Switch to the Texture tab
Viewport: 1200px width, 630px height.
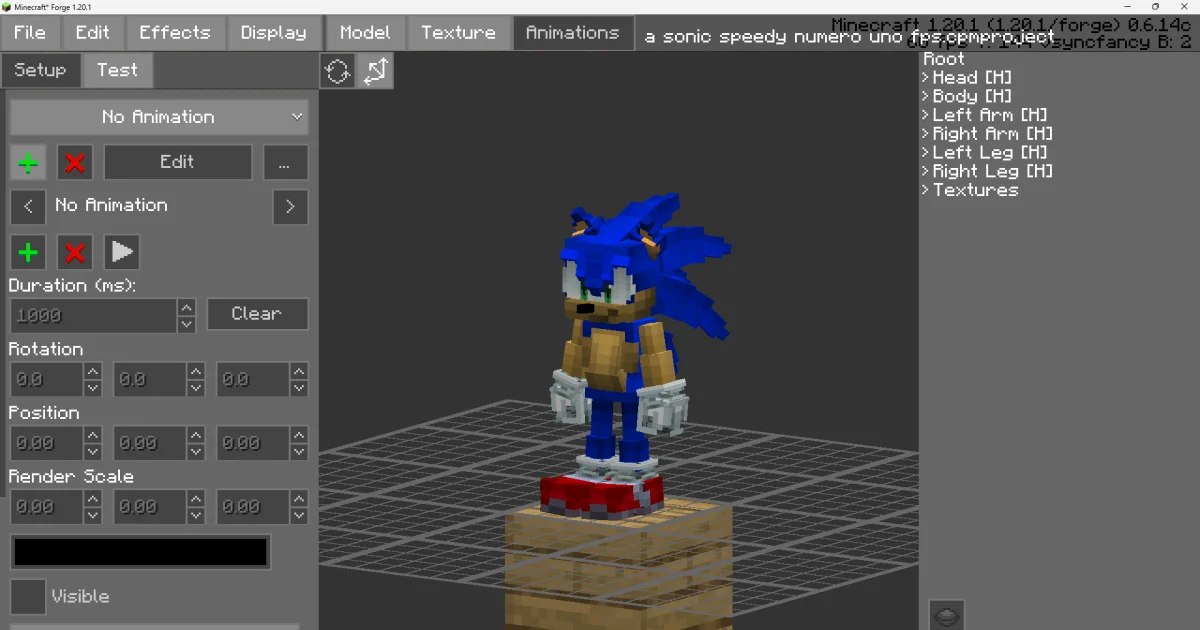point(458,33)
